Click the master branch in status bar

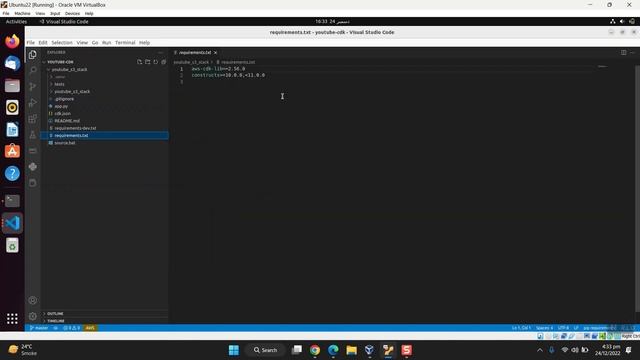[x=39, y=328]
